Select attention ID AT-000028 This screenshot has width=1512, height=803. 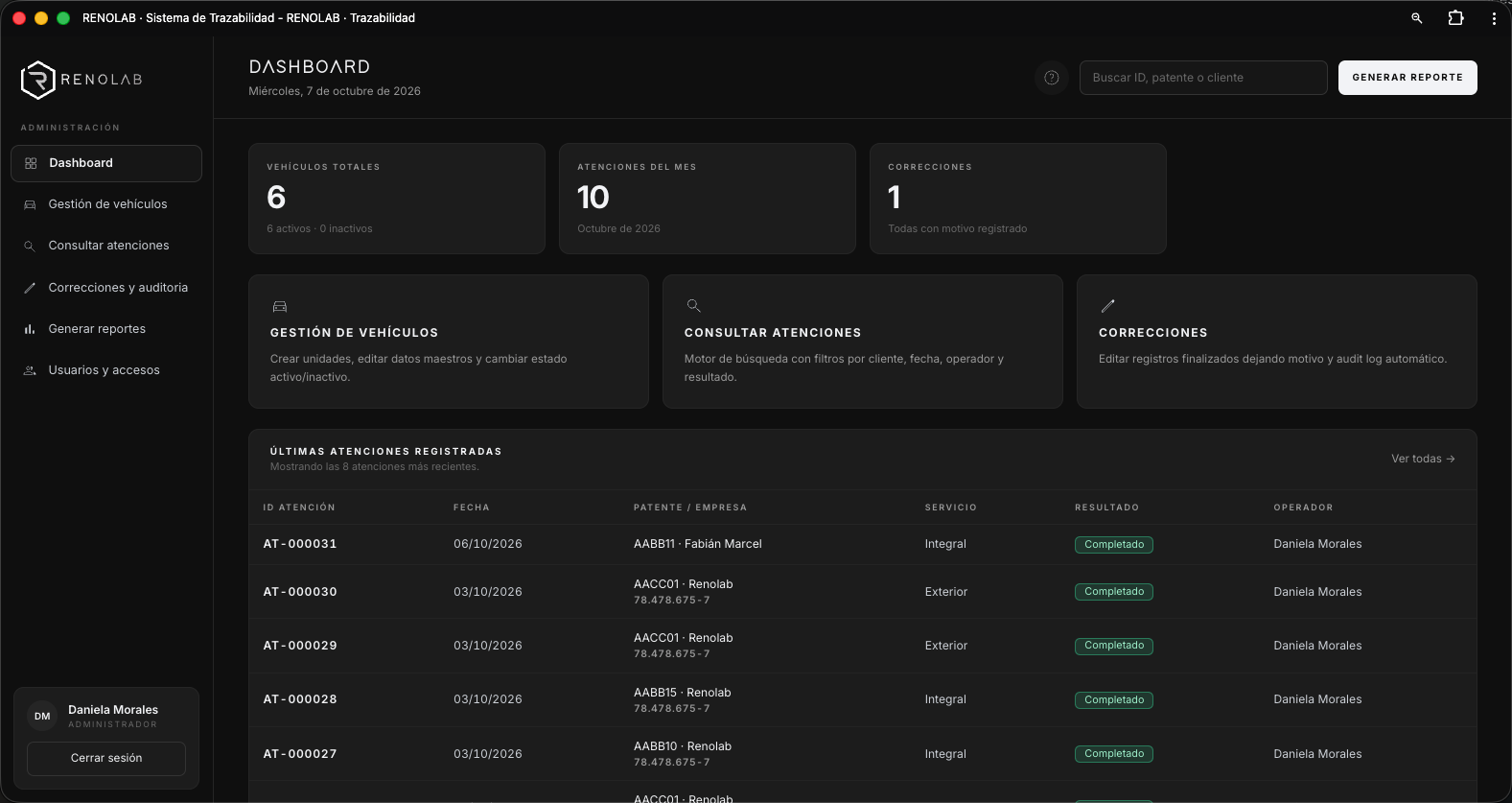tap(300, 699)
